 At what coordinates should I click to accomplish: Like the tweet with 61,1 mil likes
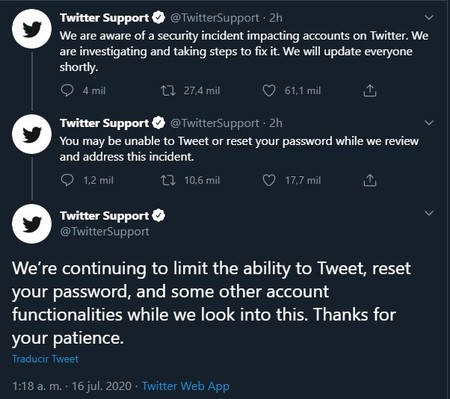pyautogui.click(x=269, y=90)
